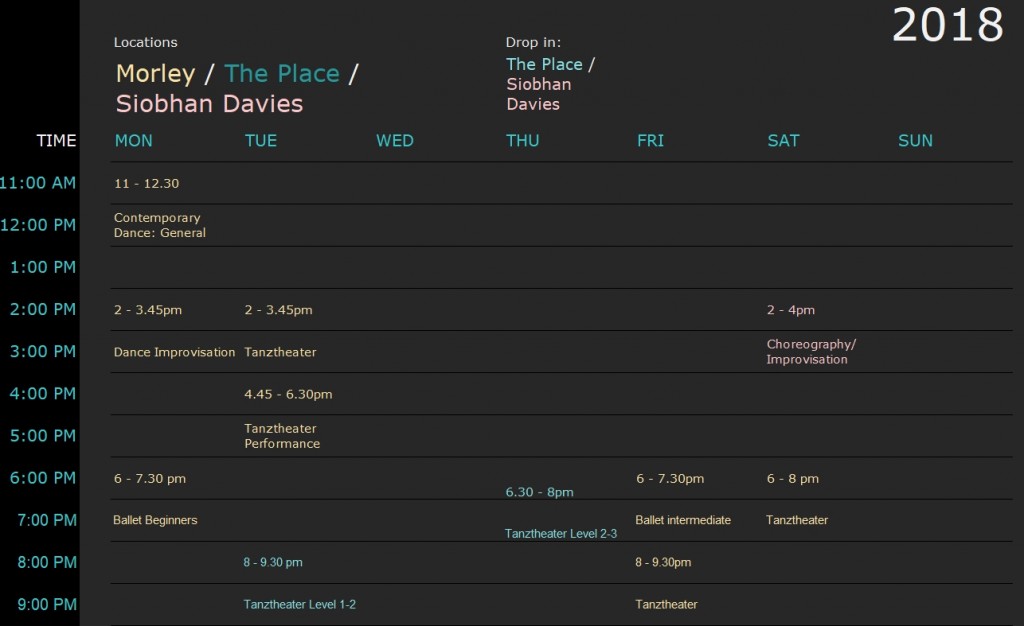Select Monday's Dance Improvisation class

174,352
